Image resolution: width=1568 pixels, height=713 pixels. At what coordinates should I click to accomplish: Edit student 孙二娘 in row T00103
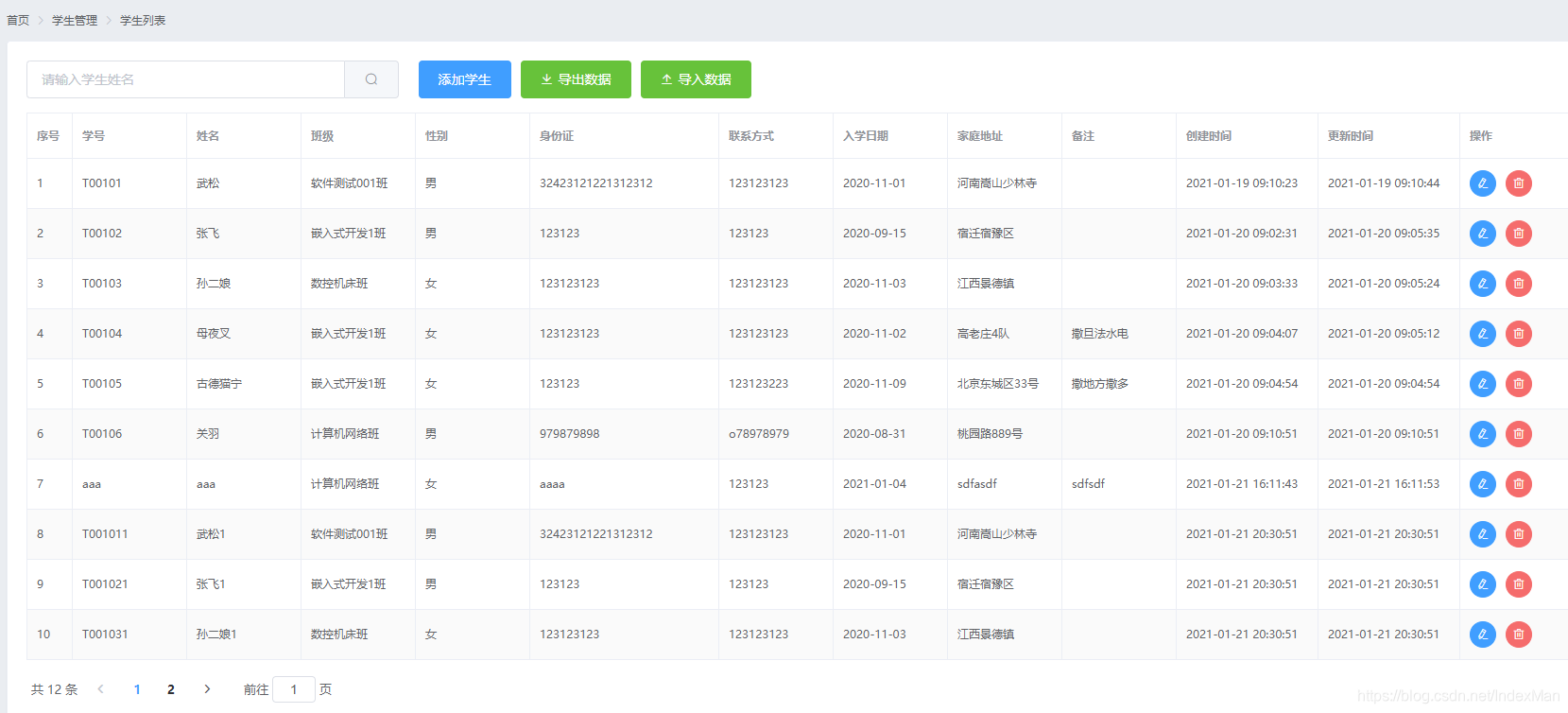(1483, 284)
